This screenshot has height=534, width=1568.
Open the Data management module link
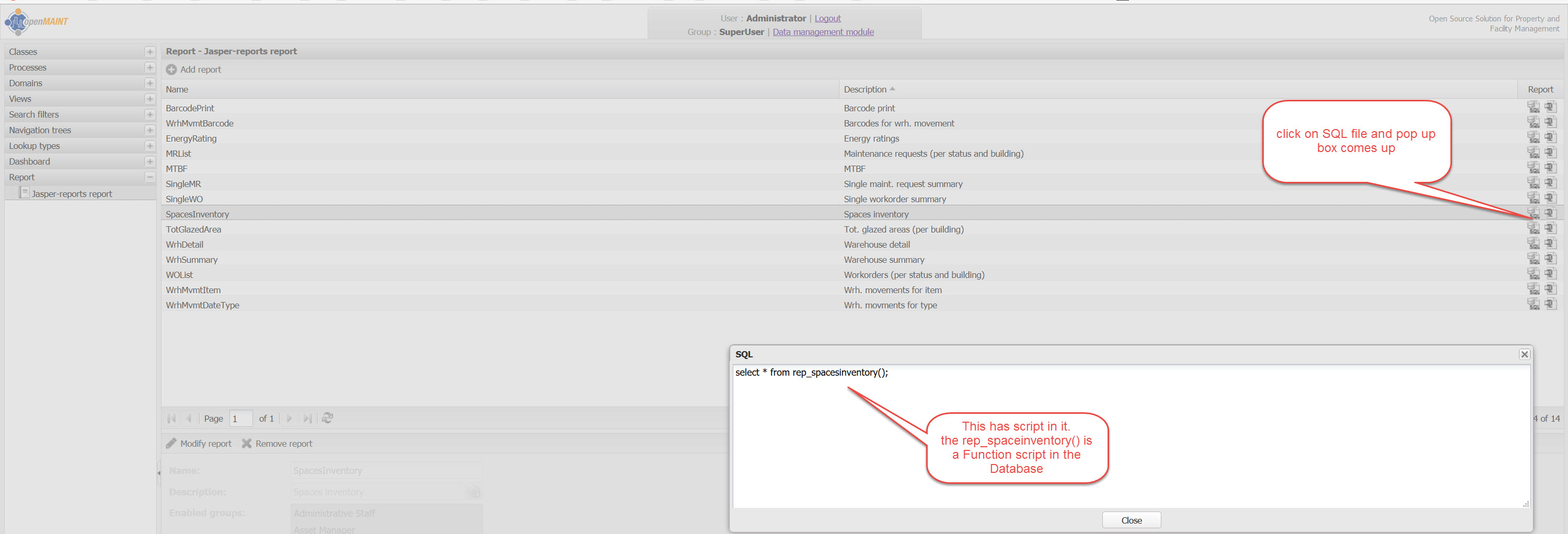click(823, 32)
